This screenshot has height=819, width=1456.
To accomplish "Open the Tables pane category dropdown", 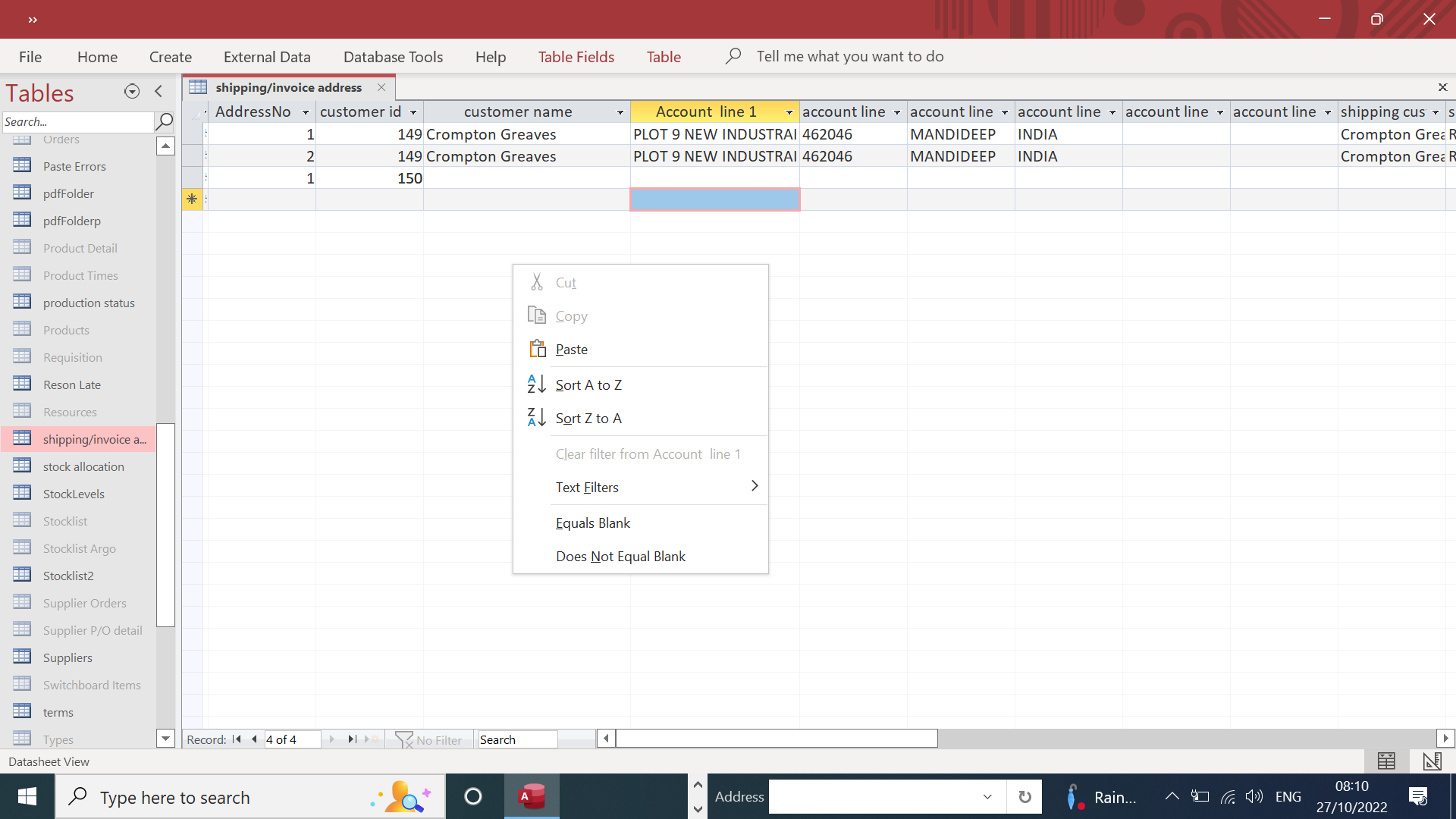I will [132, 92].
